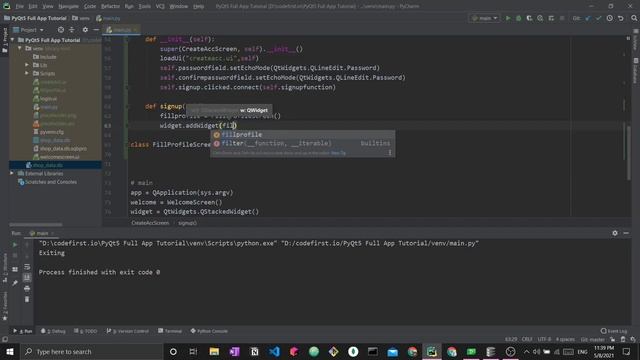Open more options in completion popup
Image resolution: width=640 pixels, height=360 pixels.
(x=390, y=153)
